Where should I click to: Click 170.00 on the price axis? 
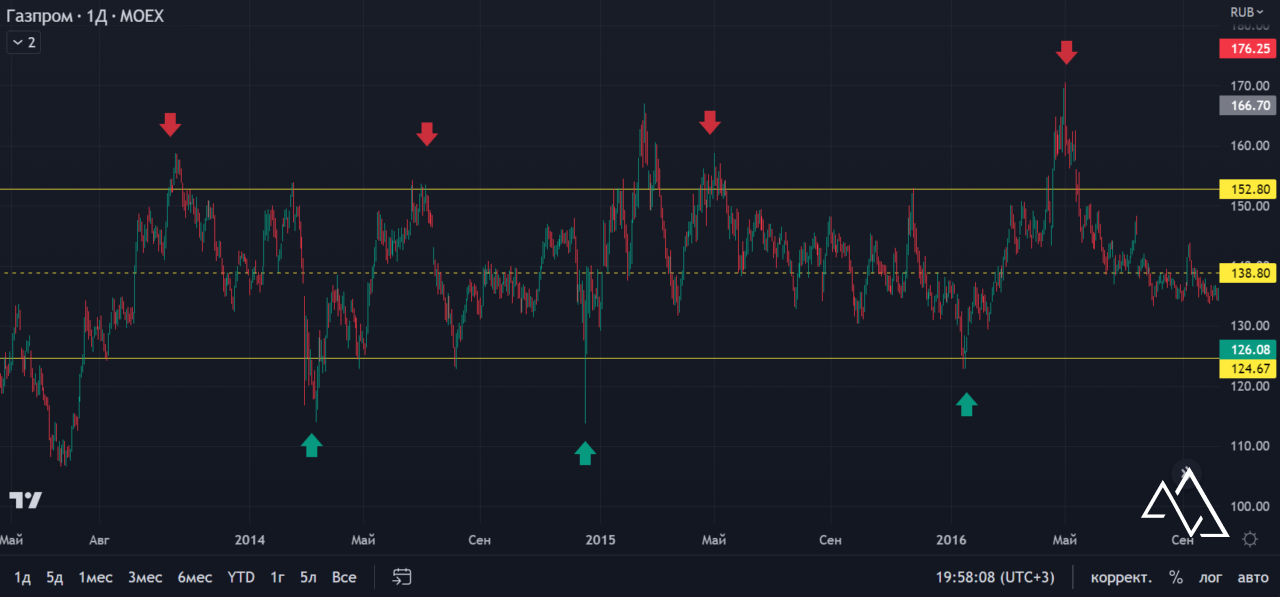click(1248, 86)
